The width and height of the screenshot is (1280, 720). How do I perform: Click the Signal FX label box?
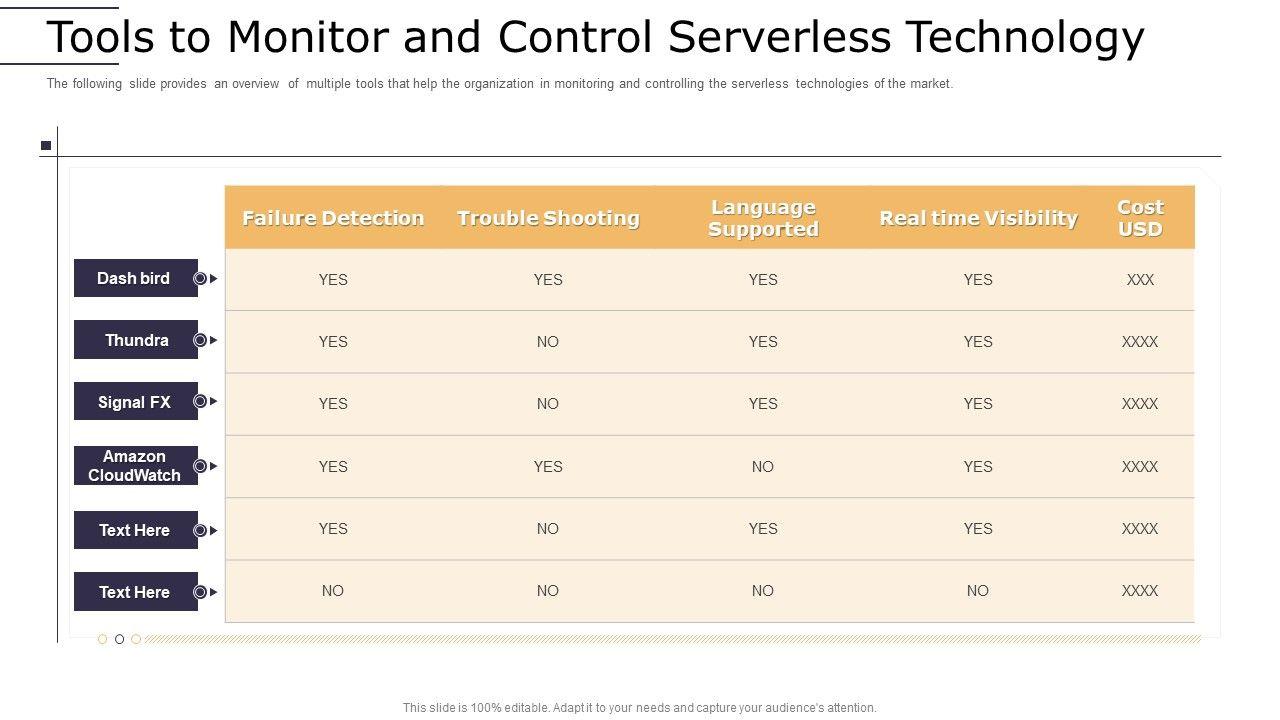point(135,402)
